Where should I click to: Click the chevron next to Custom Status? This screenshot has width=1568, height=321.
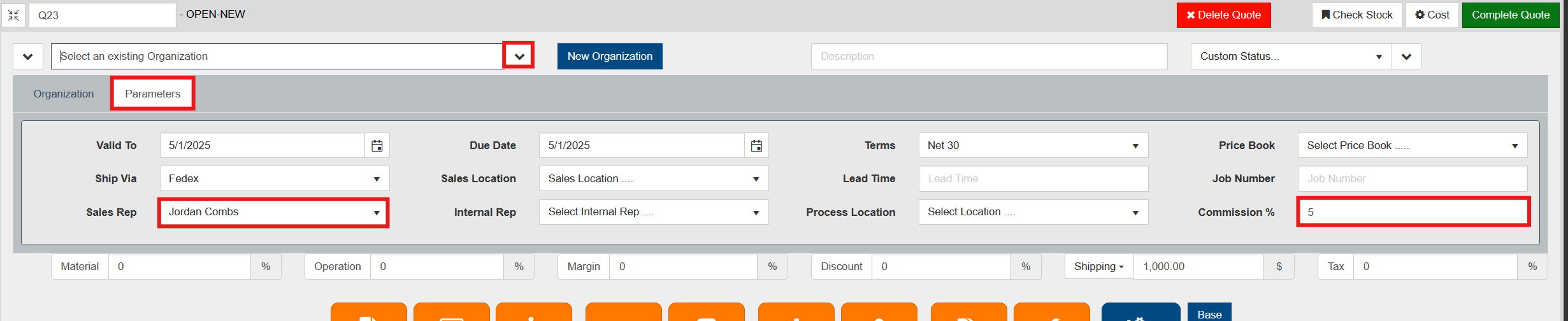coord(1406,57)
